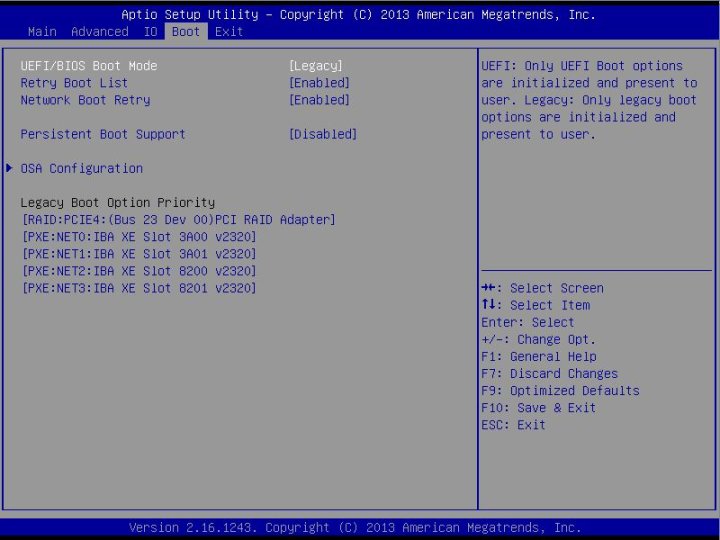The width and height of the screenshot is (720, 540).
Task: Select Persistent Boot Support setting label
Action: 103,134
